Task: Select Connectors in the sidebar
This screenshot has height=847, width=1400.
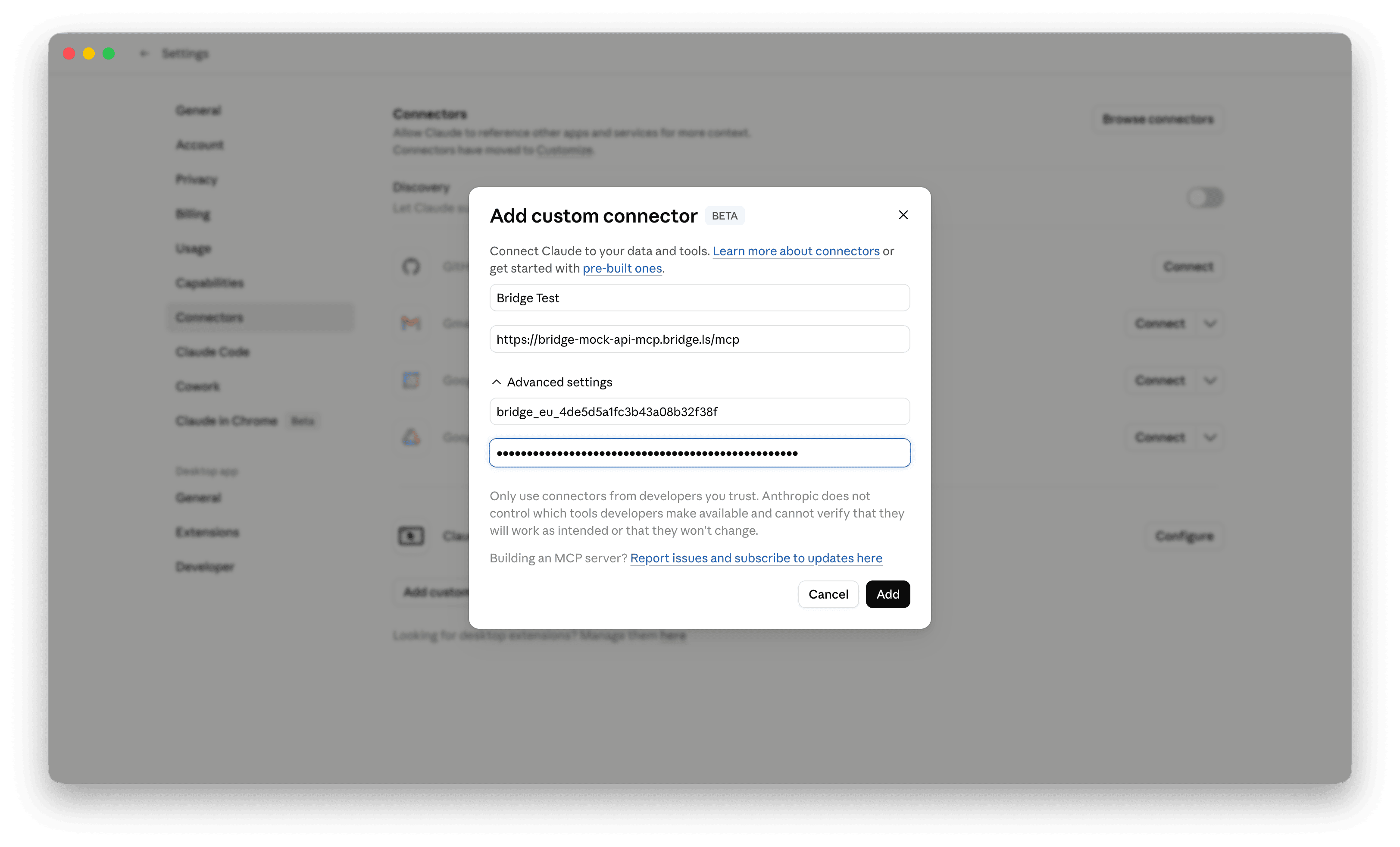Action: pos(260,317)
